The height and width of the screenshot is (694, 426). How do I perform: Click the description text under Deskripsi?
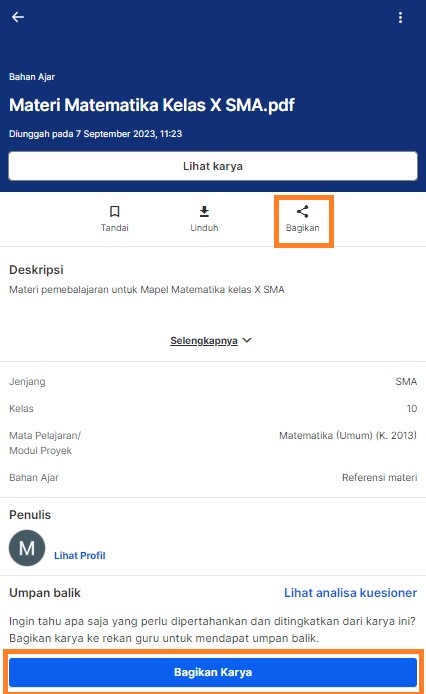[x=147, y=290]
